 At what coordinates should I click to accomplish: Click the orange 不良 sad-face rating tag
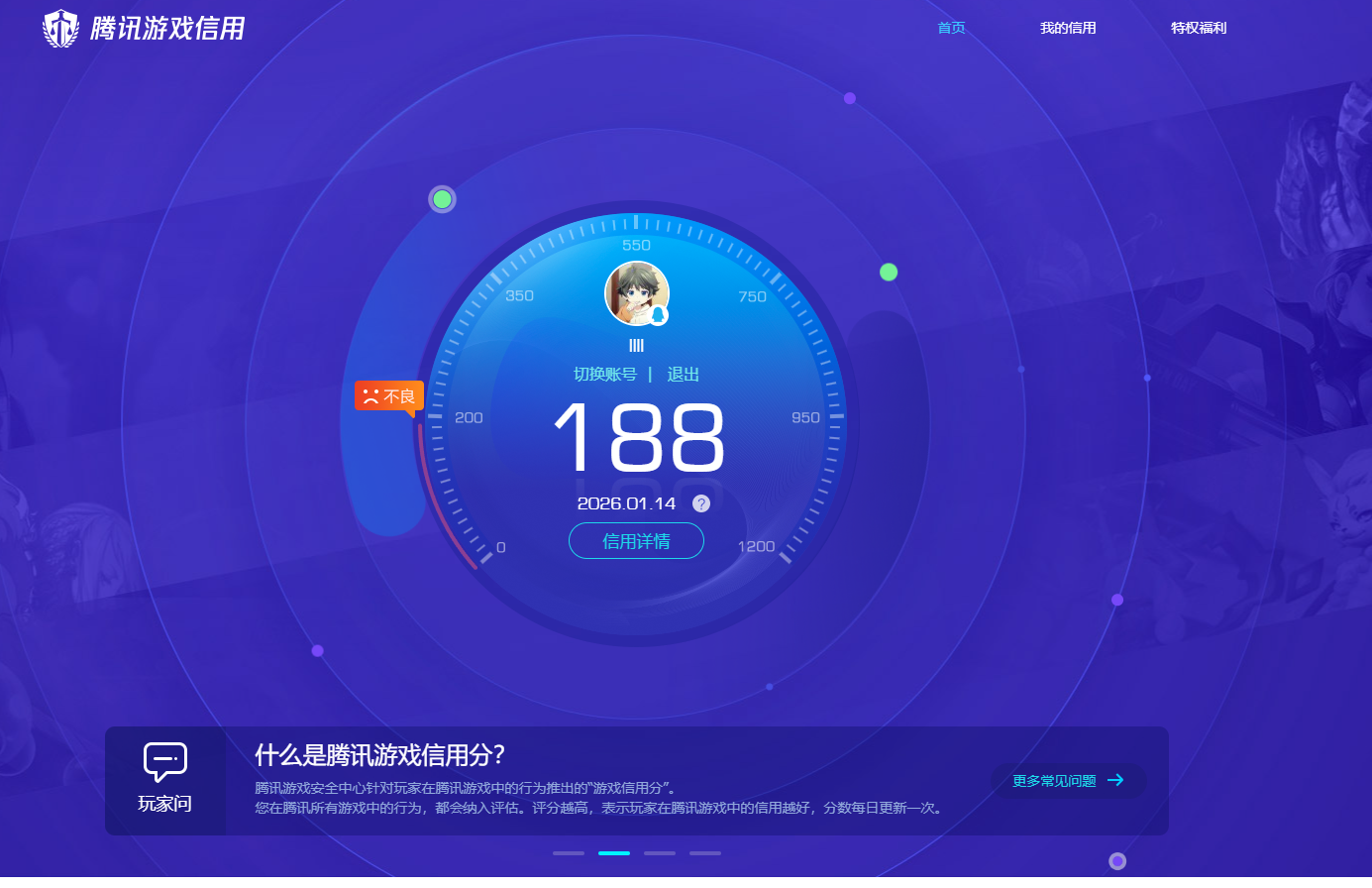pyautogui.click(x=389, y=396)
